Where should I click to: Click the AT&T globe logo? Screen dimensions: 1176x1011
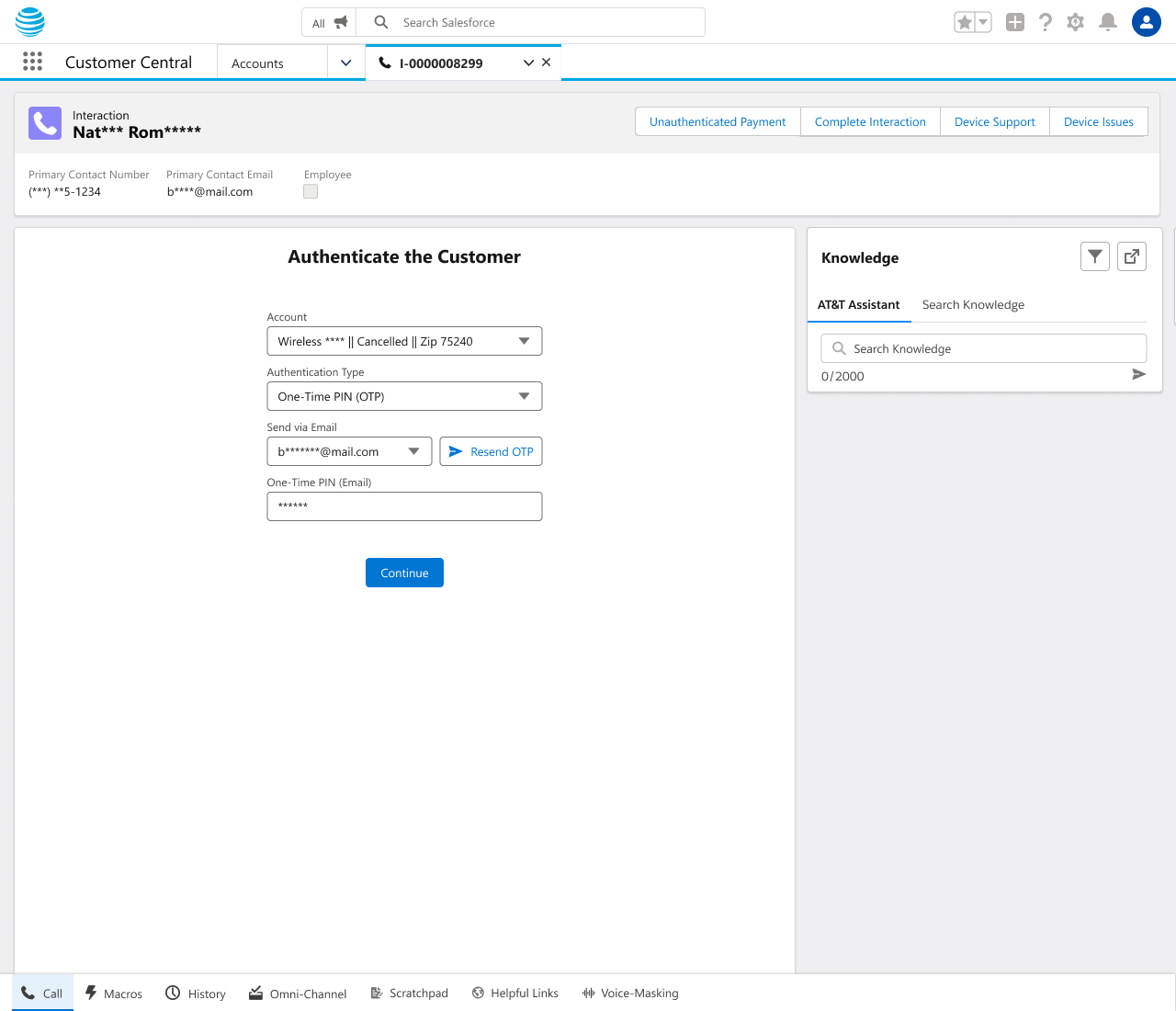click(30, 21)
